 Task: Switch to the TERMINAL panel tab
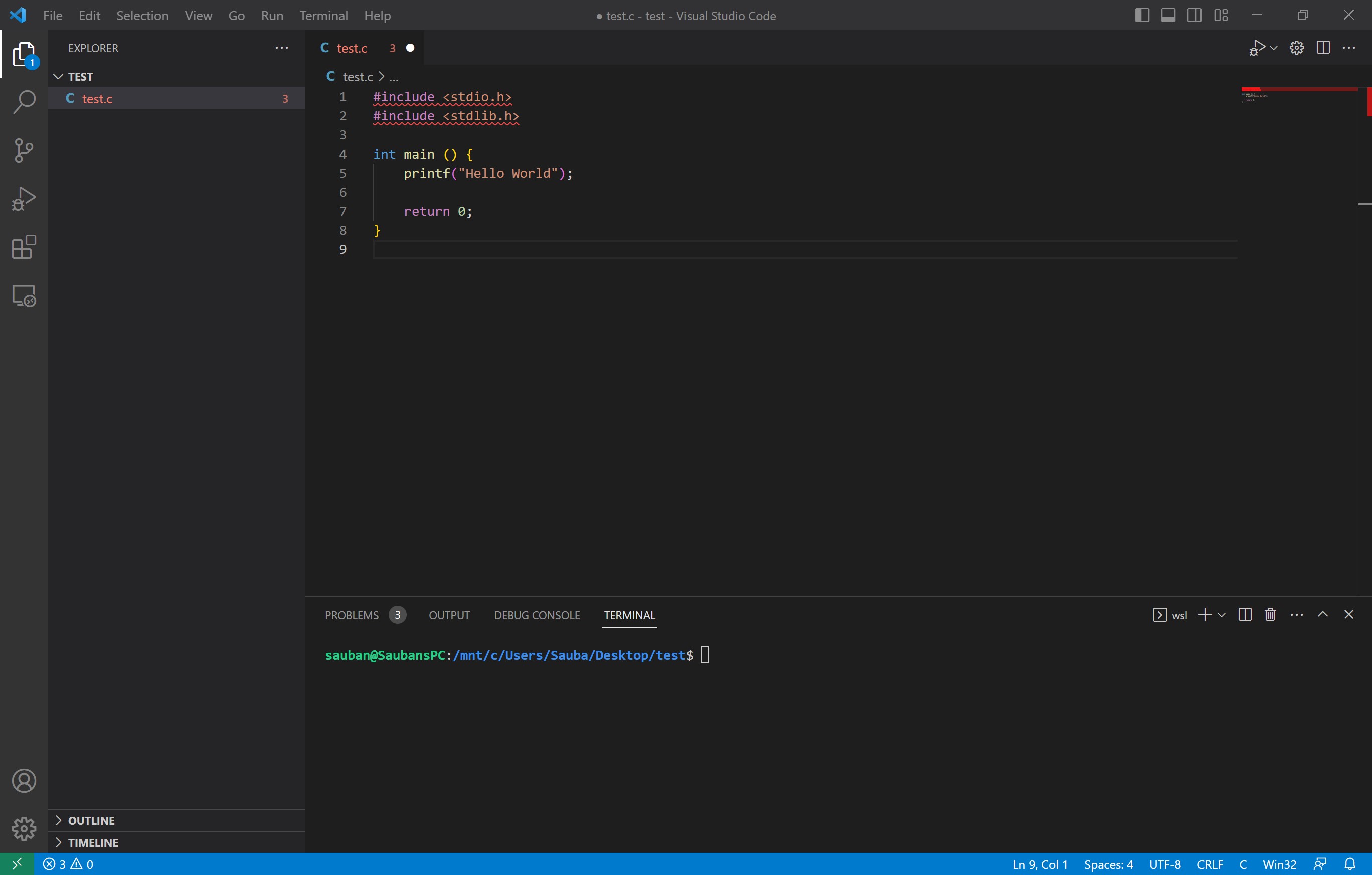click(630, 615)
